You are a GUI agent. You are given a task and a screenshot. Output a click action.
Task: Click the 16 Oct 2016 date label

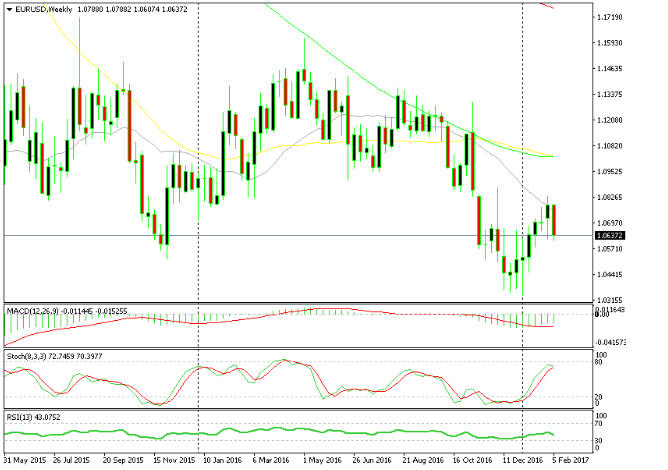[x=472, y=460]
